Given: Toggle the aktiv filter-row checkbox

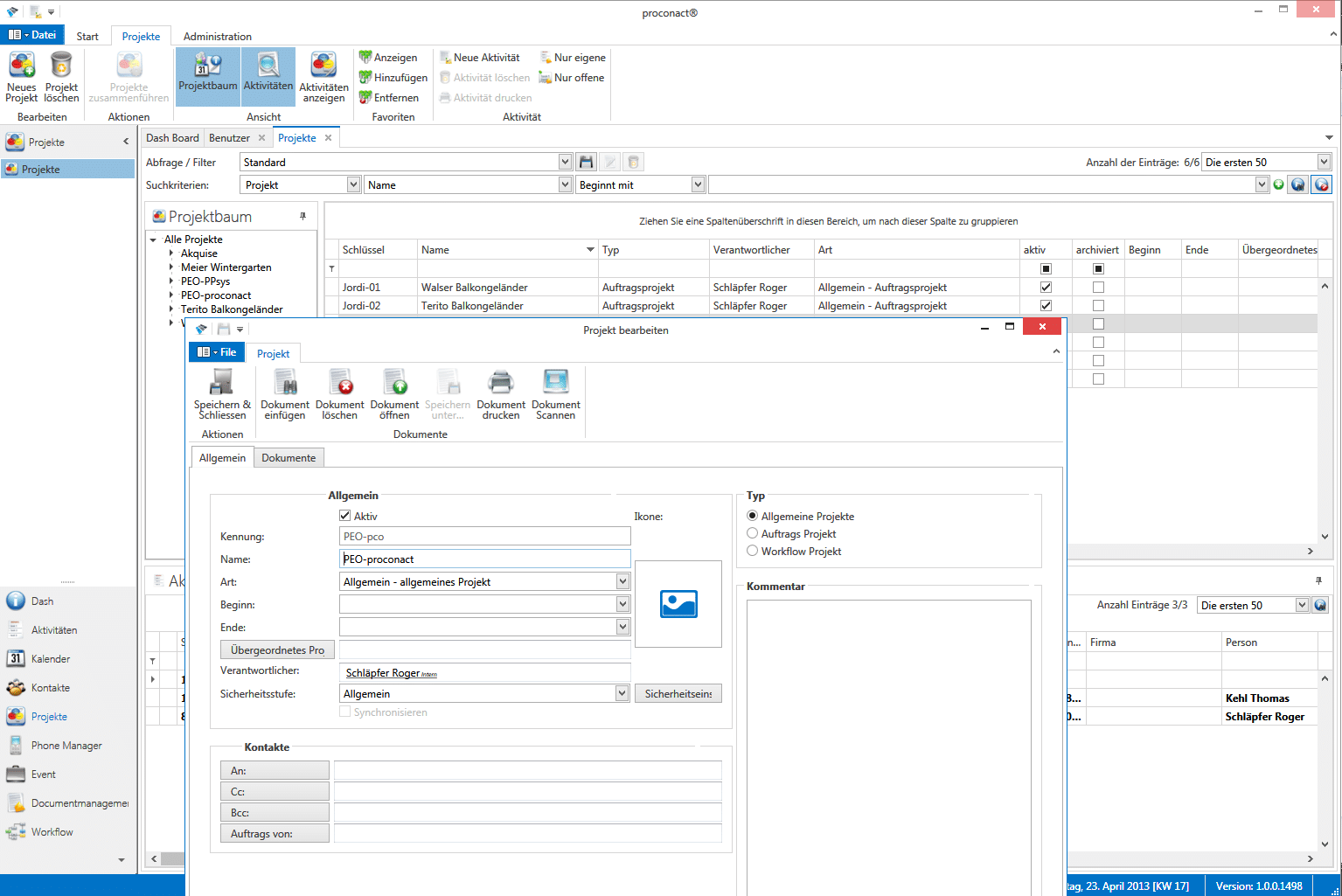Looking at the screenshot, I should tap(1046, 268).
